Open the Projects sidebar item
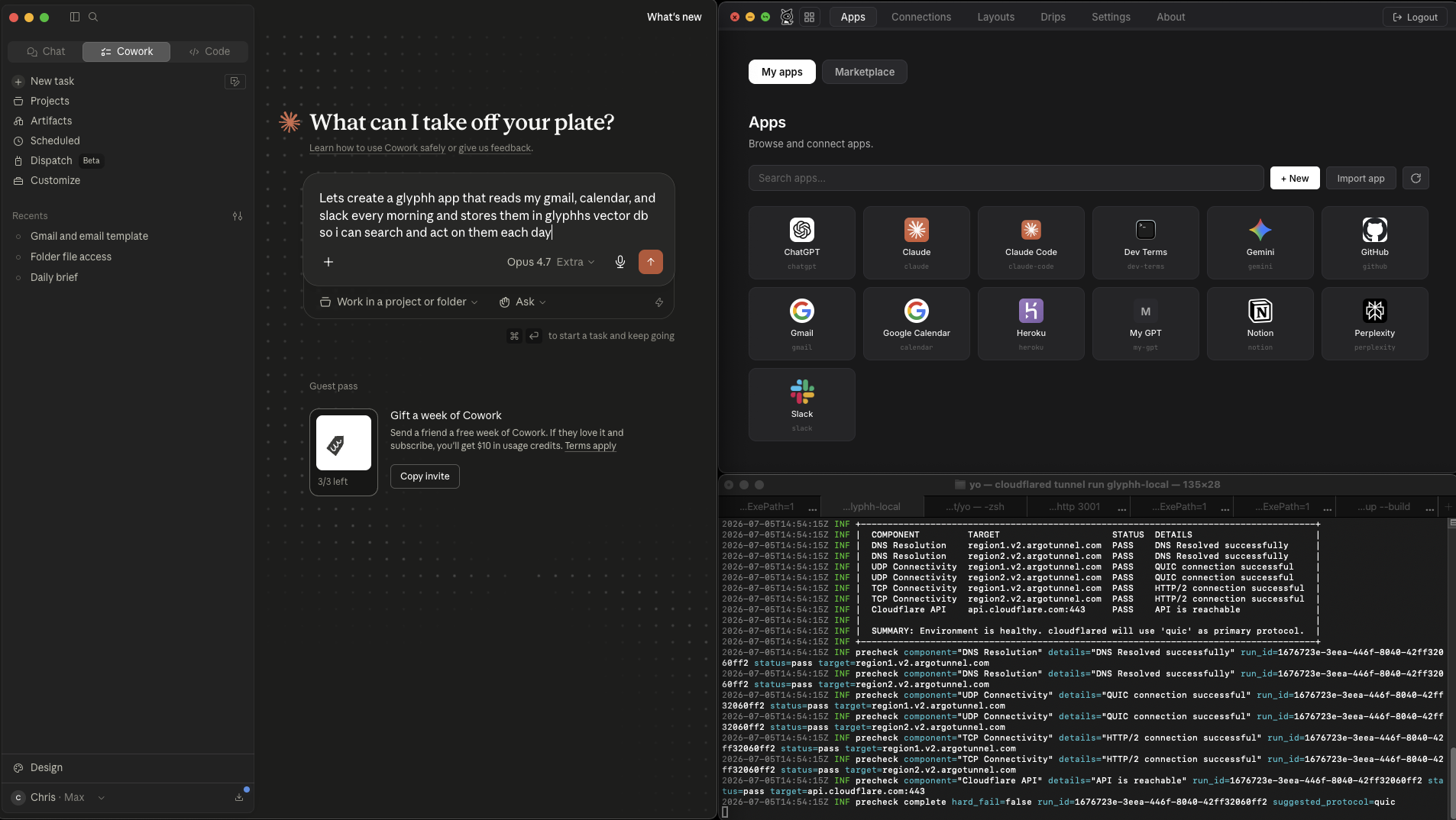The height and width of the screenshot is (820, 1456). (x=50, y=101)
